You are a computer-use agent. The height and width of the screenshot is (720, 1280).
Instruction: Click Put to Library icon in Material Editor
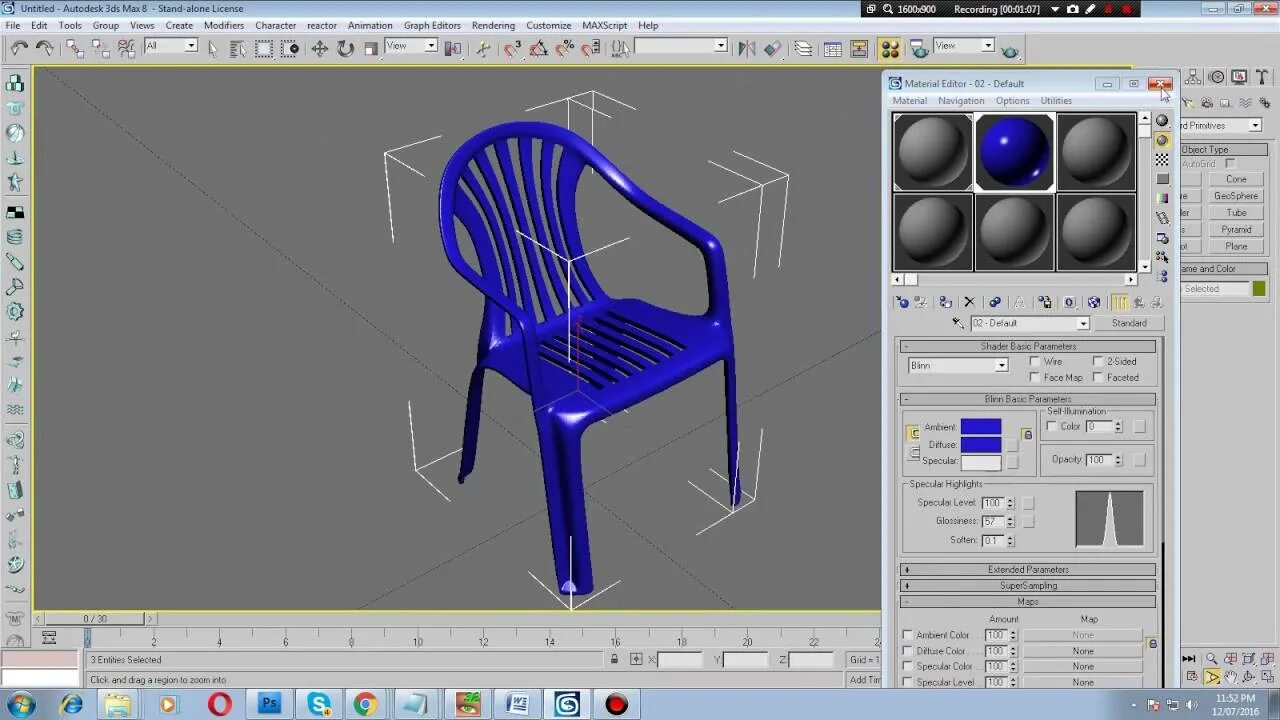(x=1044, y=302)
